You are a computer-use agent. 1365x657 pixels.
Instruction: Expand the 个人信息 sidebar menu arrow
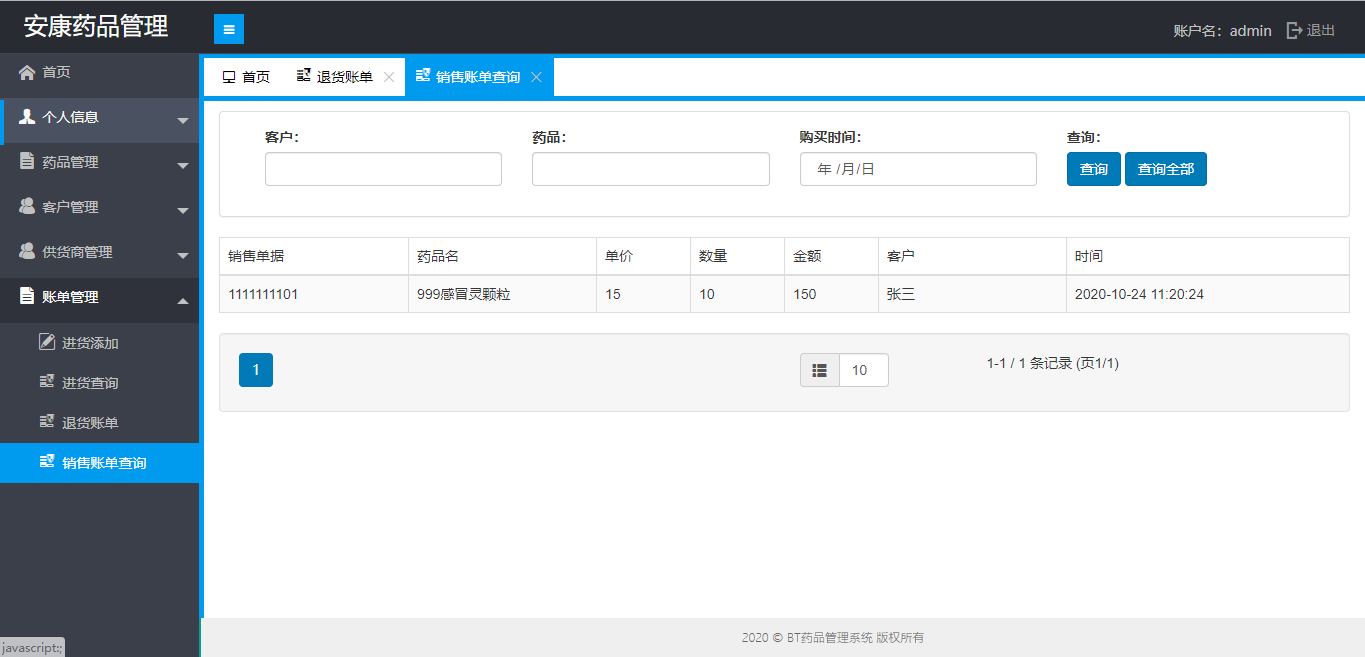tap(182, 121)
